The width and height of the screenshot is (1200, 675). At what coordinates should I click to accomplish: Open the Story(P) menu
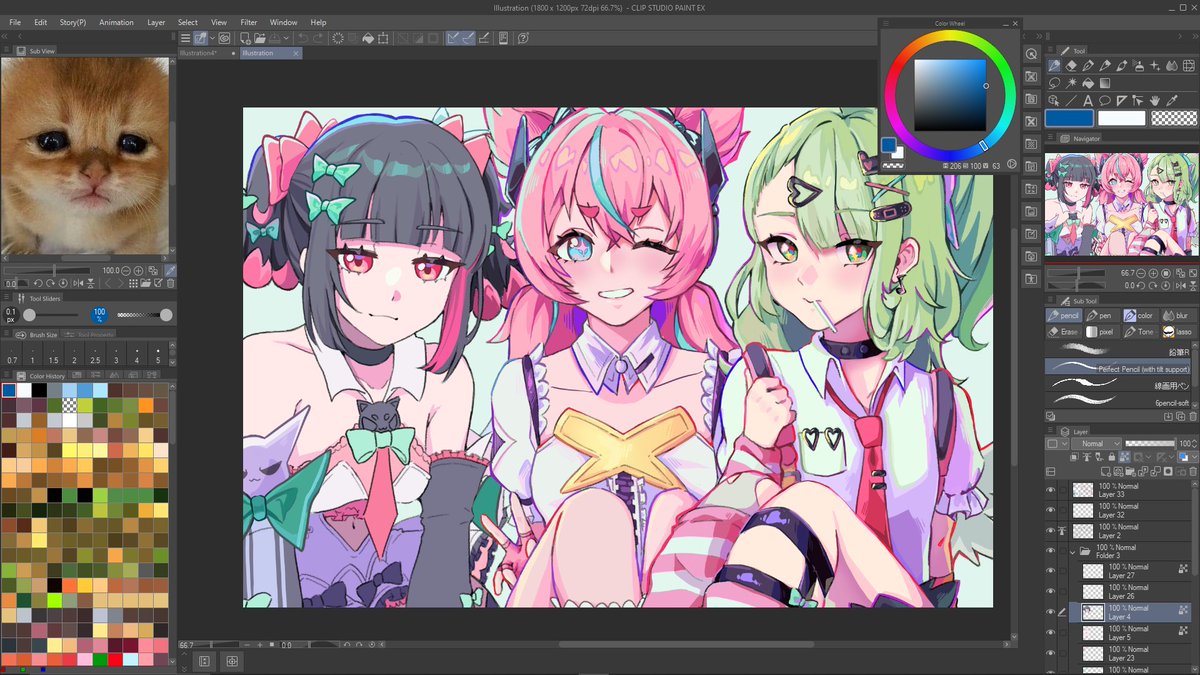[72, 21]
